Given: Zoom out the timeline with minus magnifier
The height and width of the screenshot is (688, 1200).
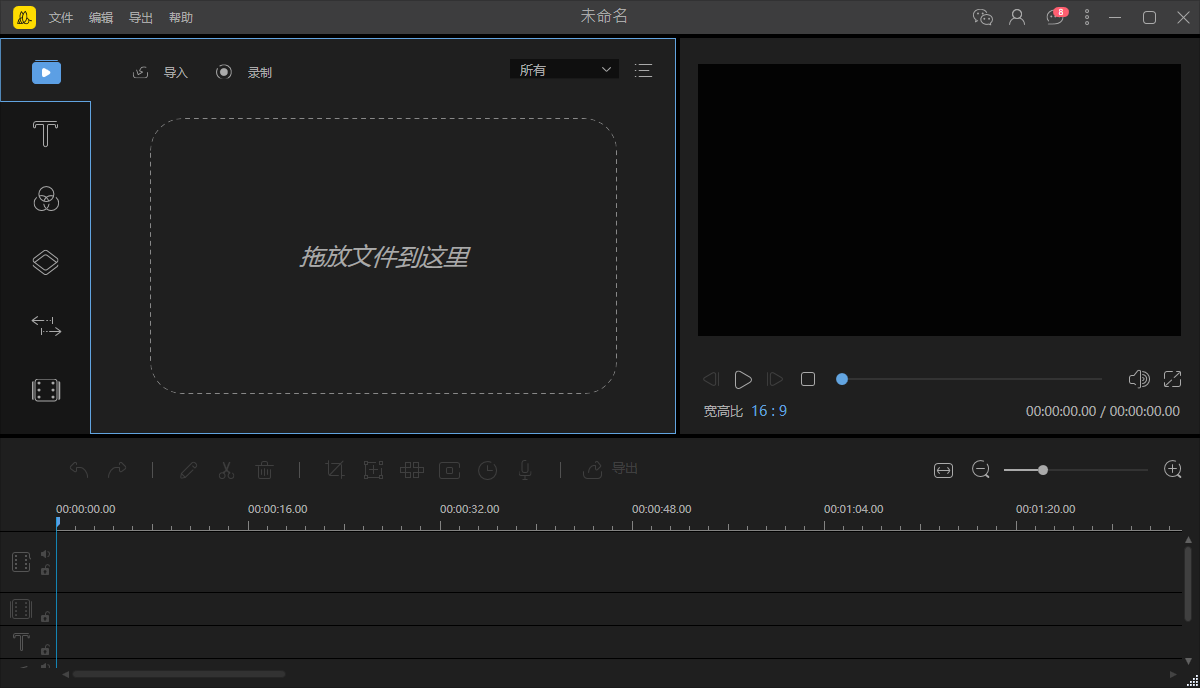Looking at the screenshot, I should (981, 469).
